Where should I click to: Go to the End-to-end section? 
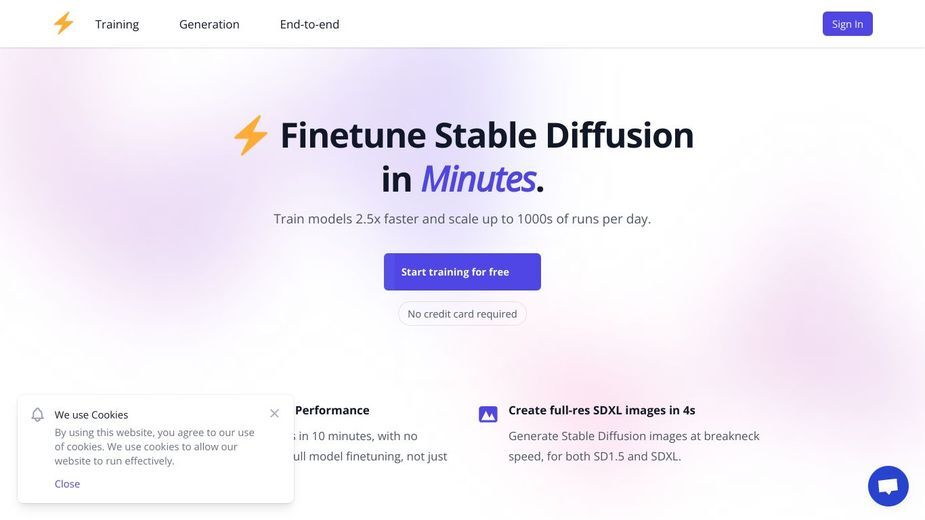(x=310, y=24)
